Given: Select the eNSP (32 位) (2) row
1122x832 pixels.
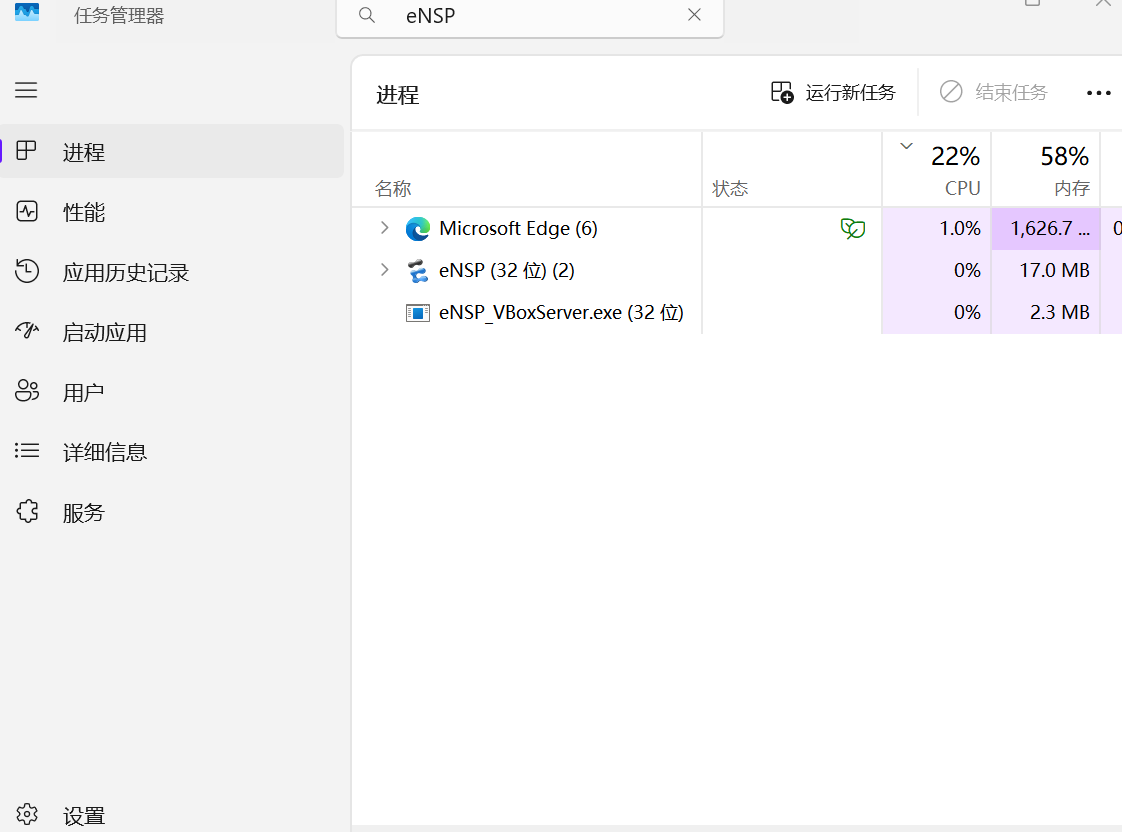Looking at the screenshot, I should click(737, 270).
